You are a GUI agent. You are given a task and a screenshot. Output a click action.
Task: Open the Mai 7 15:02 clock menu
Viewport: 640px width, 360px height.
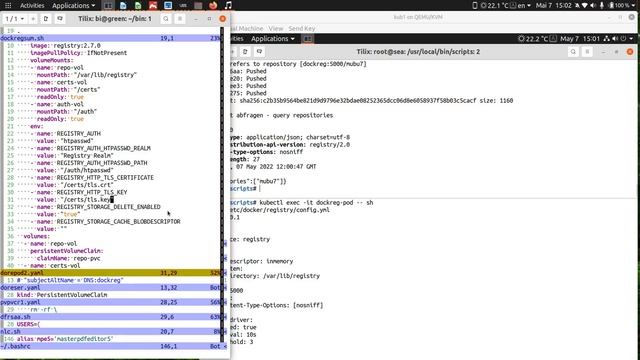coord(554,5)
